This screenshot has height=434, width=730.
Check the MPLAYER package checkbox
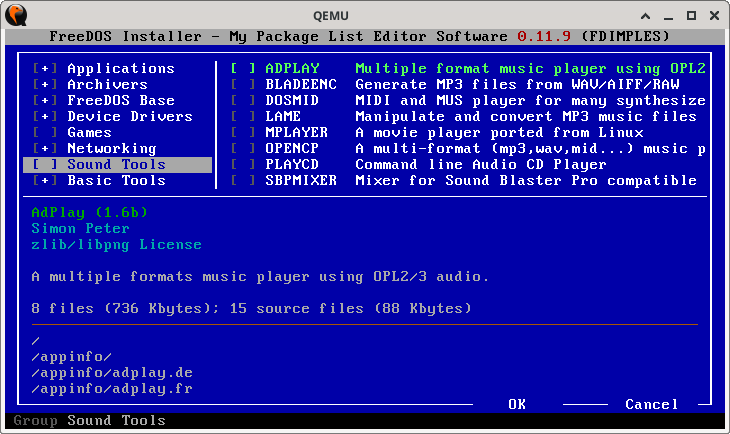(243, 132)
